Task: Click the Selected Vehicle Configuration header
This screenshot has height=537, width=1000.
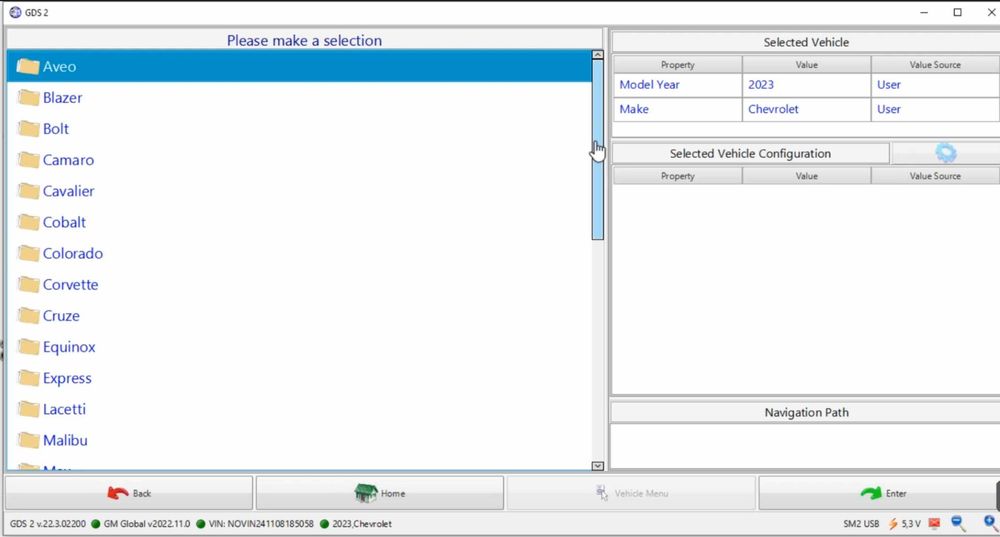Action: click(x=750, y=153)
